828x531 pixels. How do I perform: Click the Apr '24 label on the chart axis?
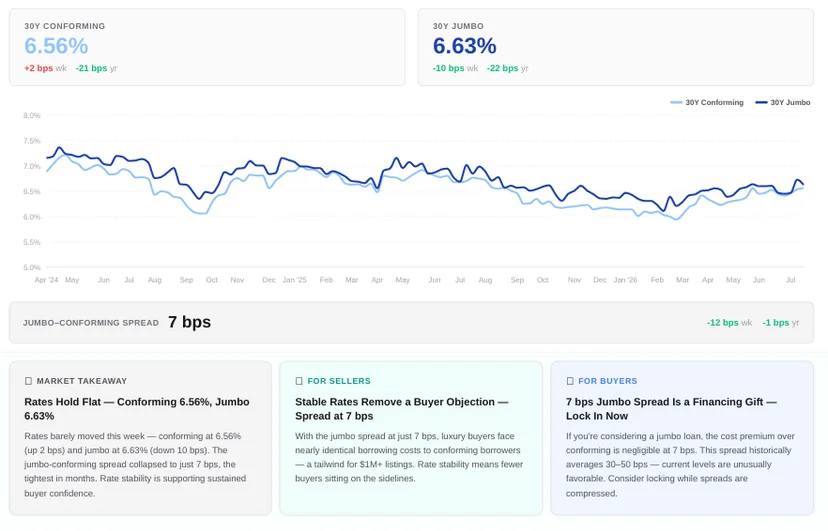pyautogui.click(x=46, y=280)
